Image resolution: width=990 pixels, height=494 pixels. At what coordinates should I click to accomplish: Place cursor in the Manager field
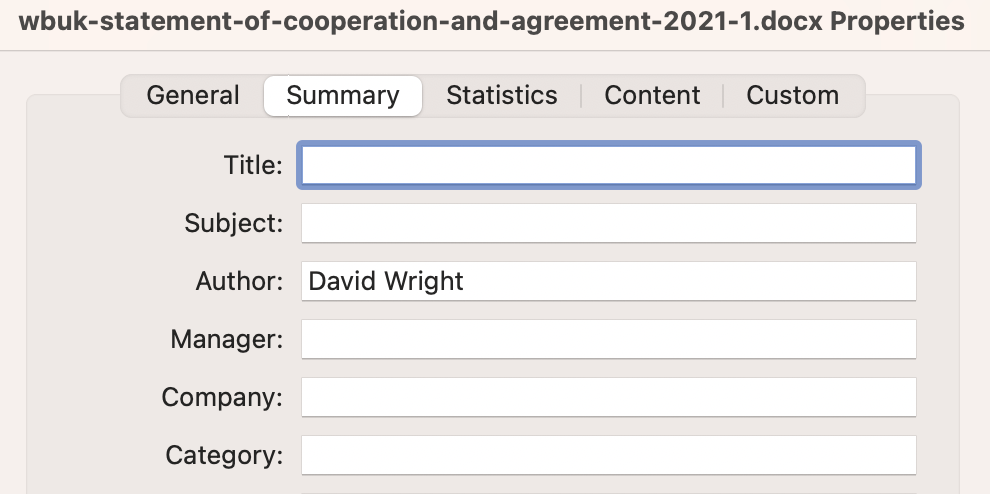[x=609, y=339]
